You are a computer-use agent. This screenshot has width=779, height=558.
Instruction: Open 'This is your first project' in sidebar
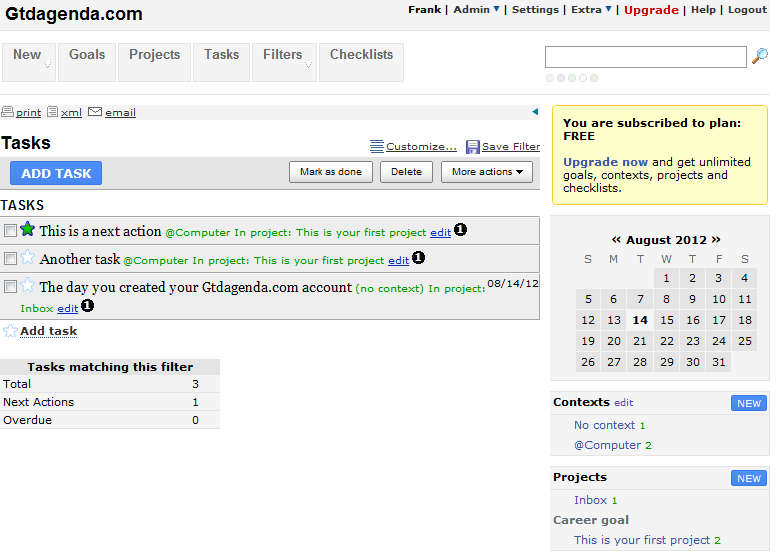click(x=642, y=540)
